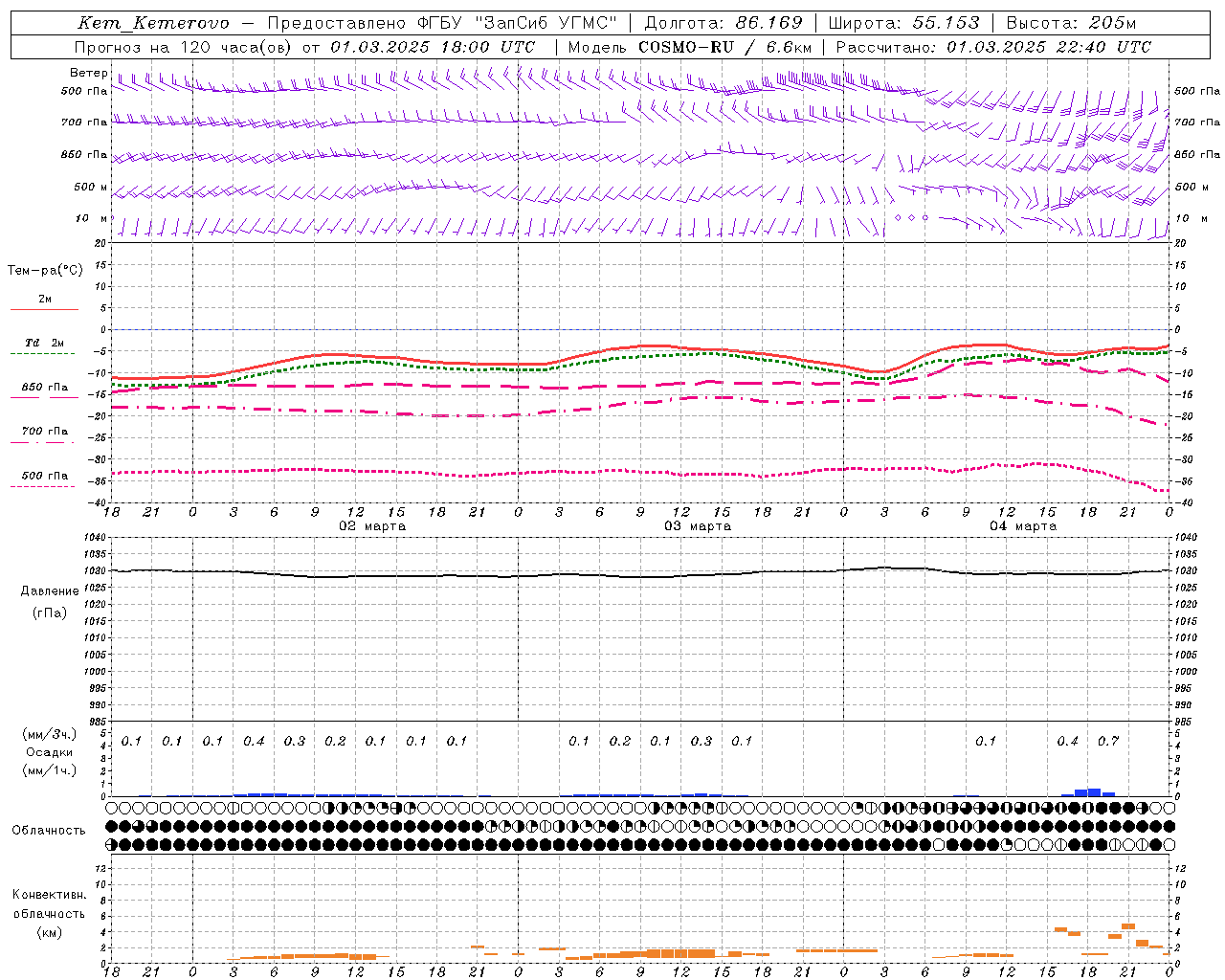Screen dimensions: 1225x980
Task: Click the '(мм/3ч.)' precipitation unit label
Action: [50, 734]
